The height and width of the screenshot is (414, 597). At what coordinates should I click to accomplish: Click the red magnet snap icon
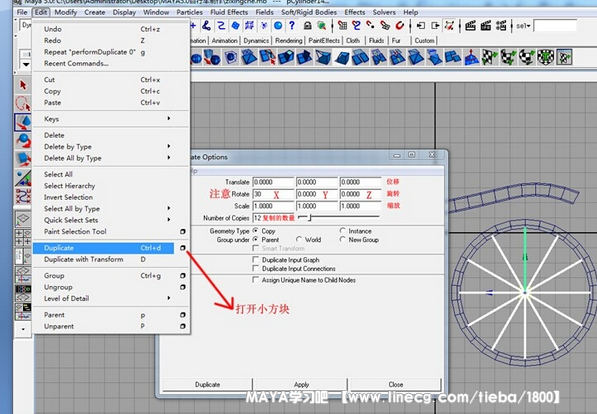click(399, 26)
